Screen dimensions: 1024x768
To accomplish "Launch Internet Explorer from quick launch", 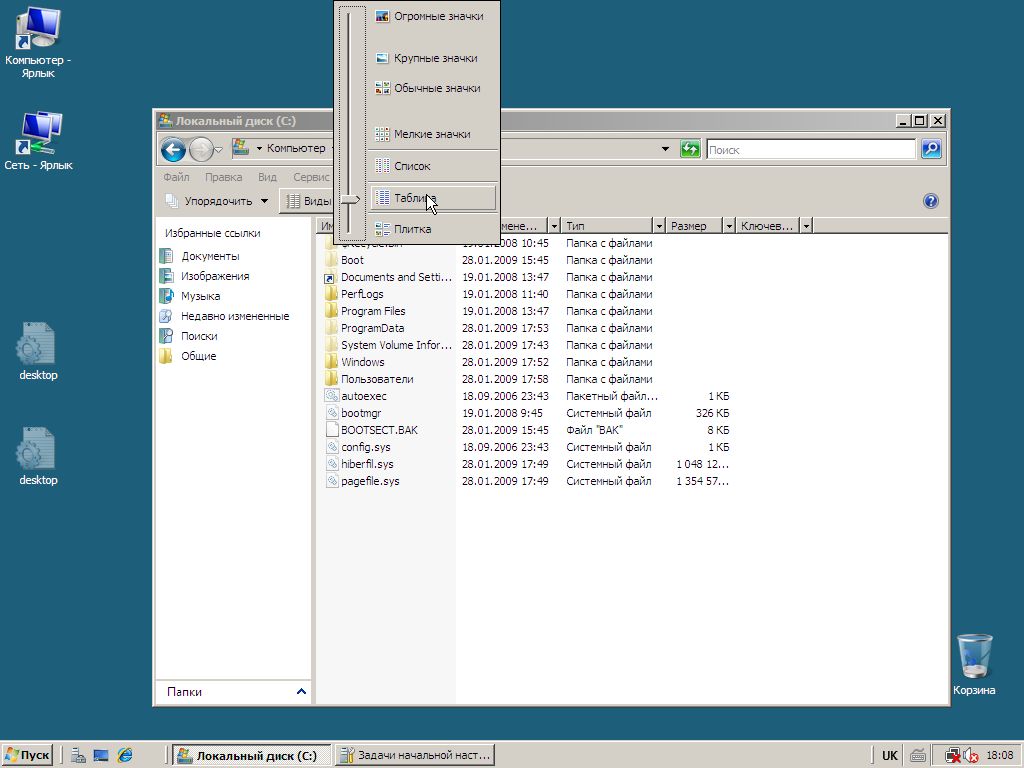I will (x=125, y=756).
